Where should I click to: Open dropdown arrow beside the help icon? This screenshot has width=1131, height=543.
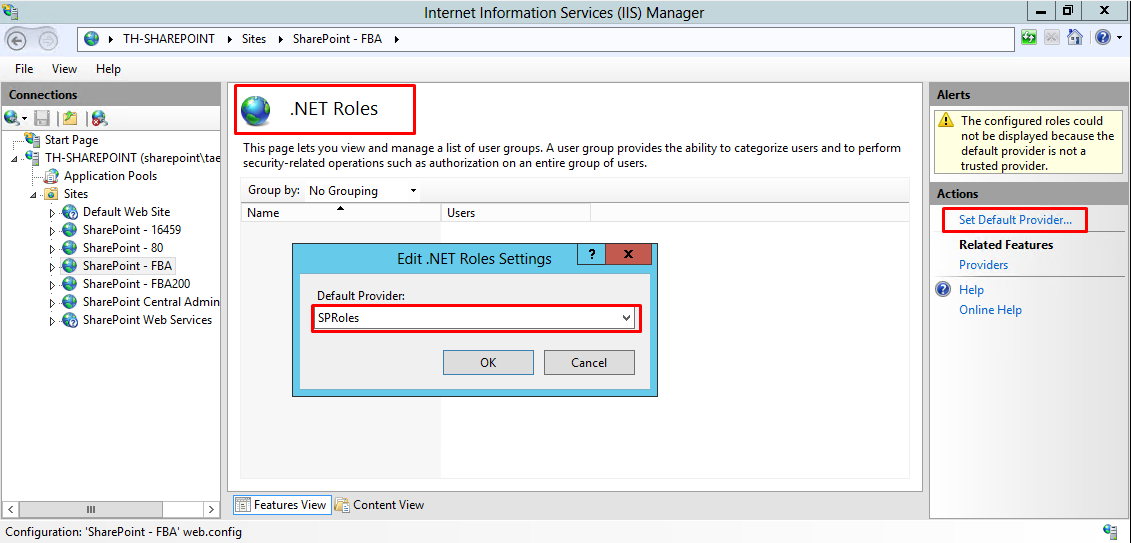(x=1119, y=37)
